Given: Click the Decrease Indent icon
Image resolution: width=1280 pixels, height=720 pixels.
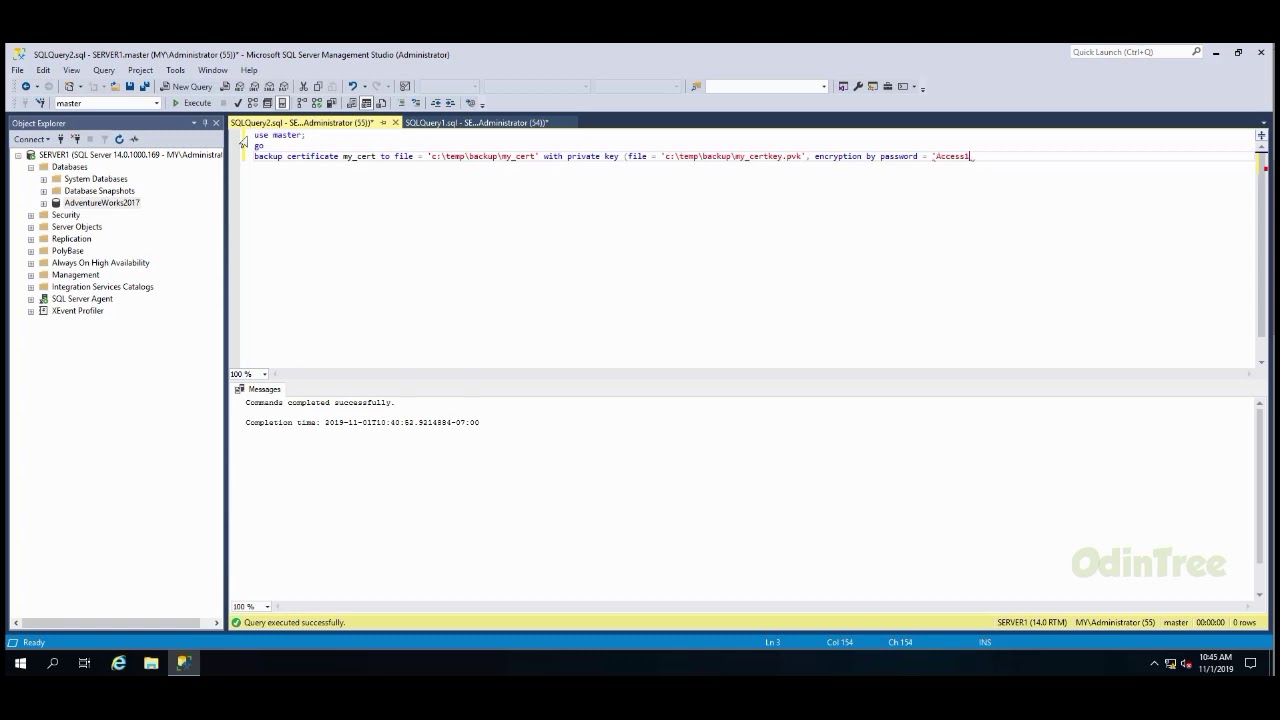Looking at the screenshot, I should click(x=436, y=103).
